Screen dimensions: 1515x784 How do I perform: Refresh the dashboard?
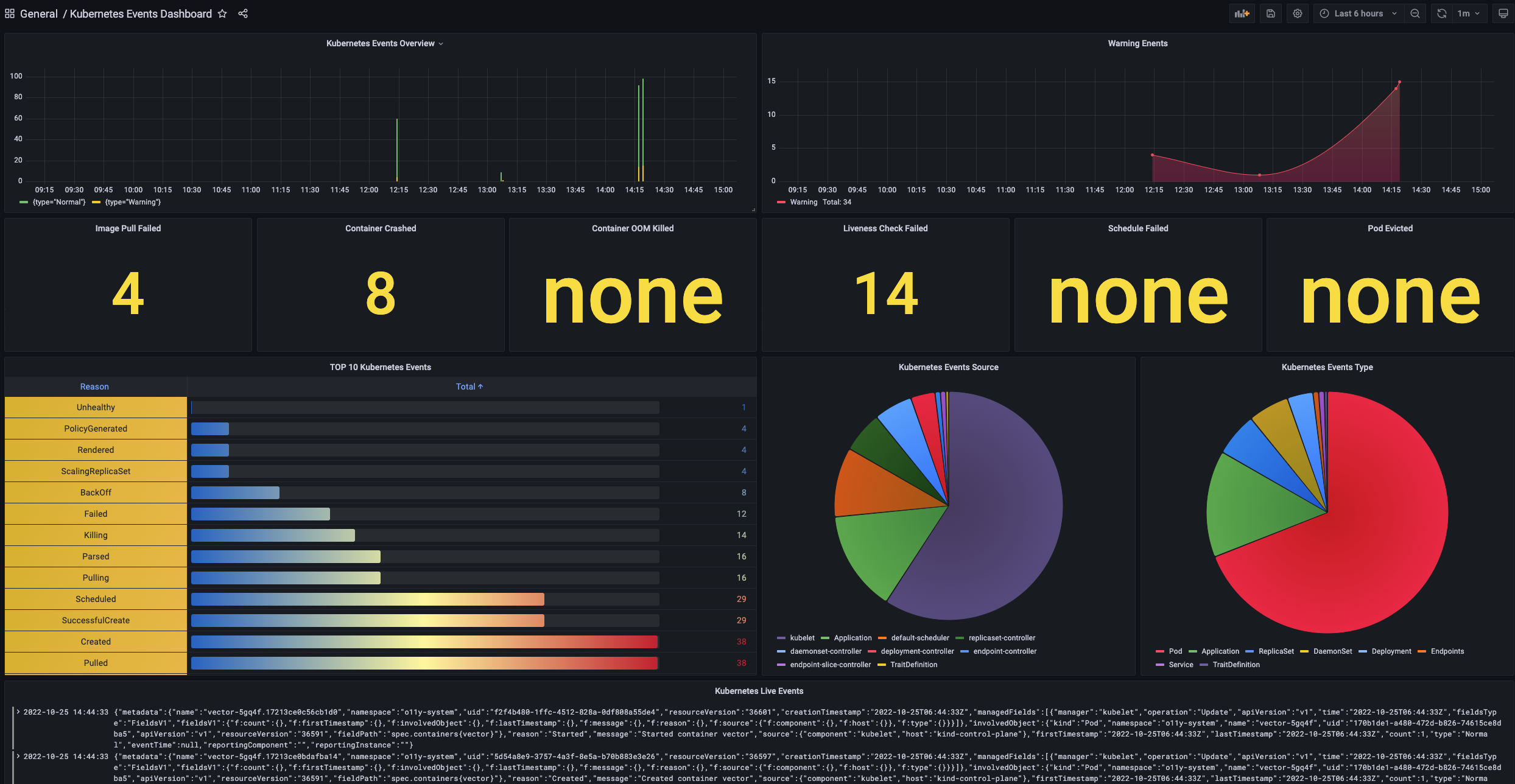coord(1442,13)
